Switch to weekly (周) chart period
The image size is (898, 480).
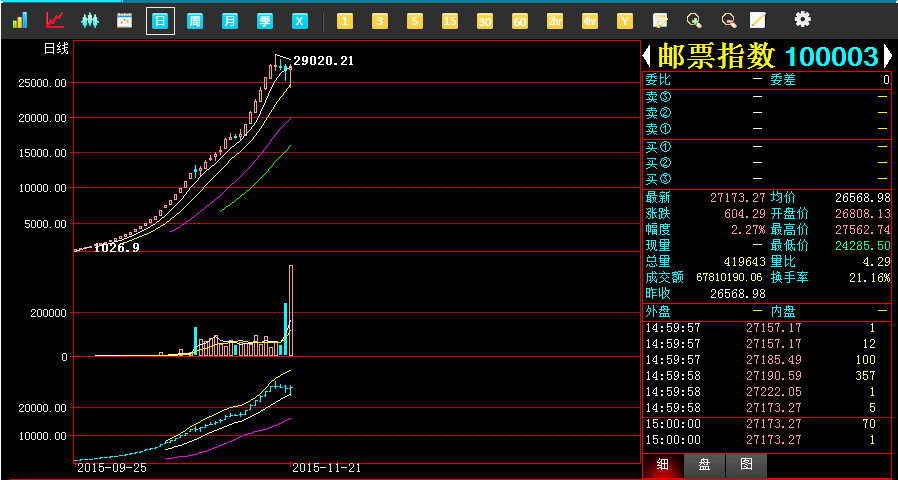point(195,20)
